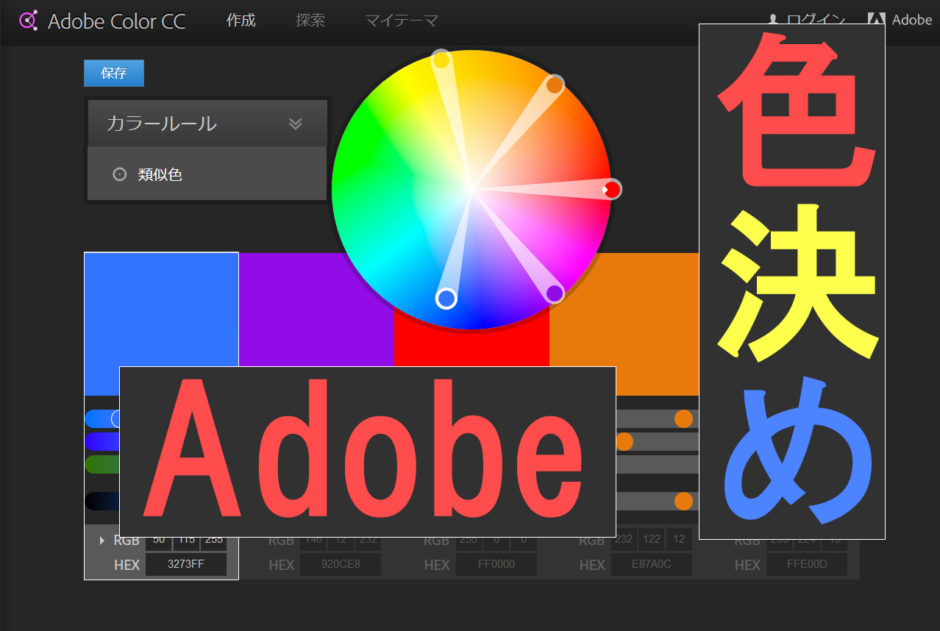The width and height of the screenshot is (940, 631).
Task: Click the topmost orange slider knob
Action: click(684, 419)
